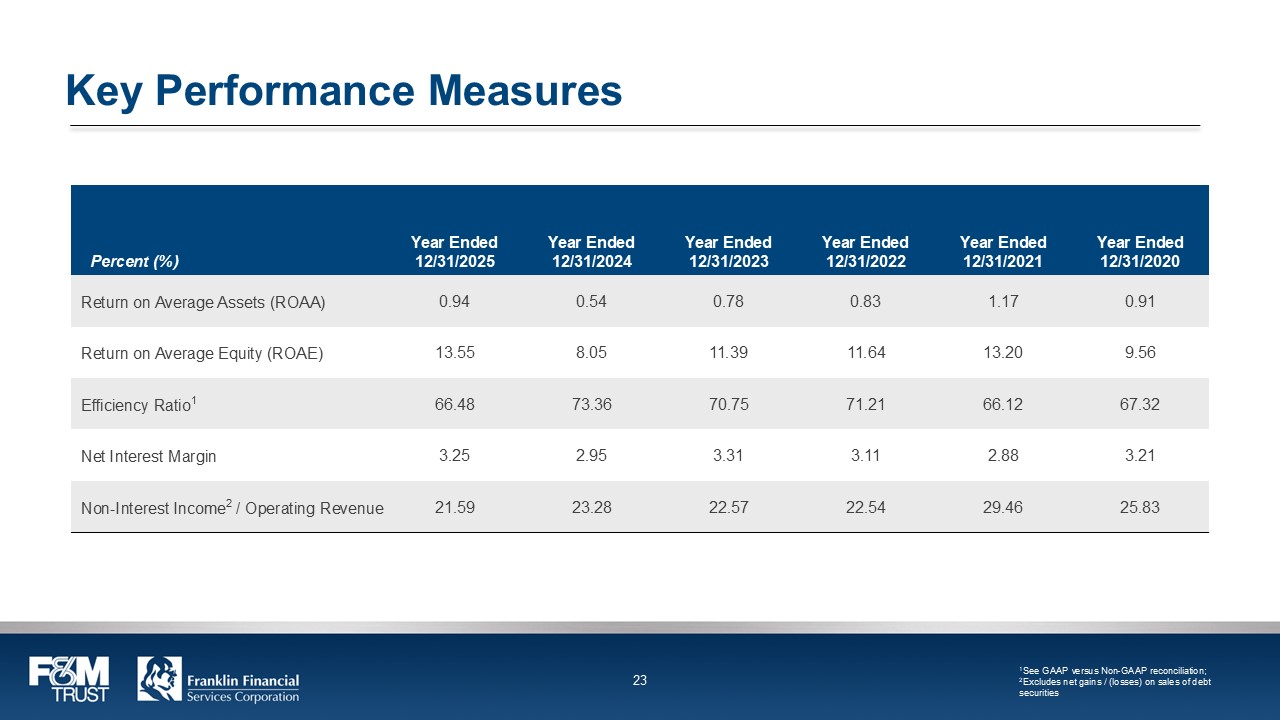Click the Efficiency Ratio row label
Image resolution: width=1280 pixels, height=720 pixels.
tap(139, 404)
